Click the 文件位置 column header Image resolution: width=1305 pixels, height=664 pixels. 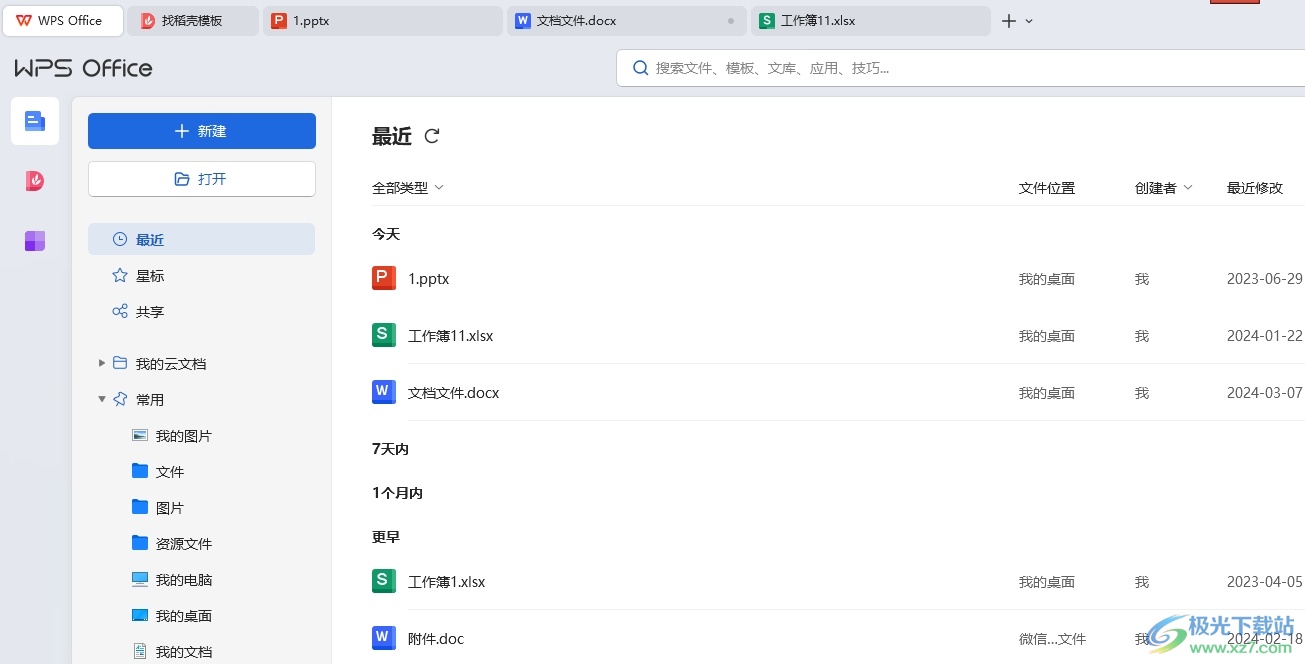[x=1047, y=187]
